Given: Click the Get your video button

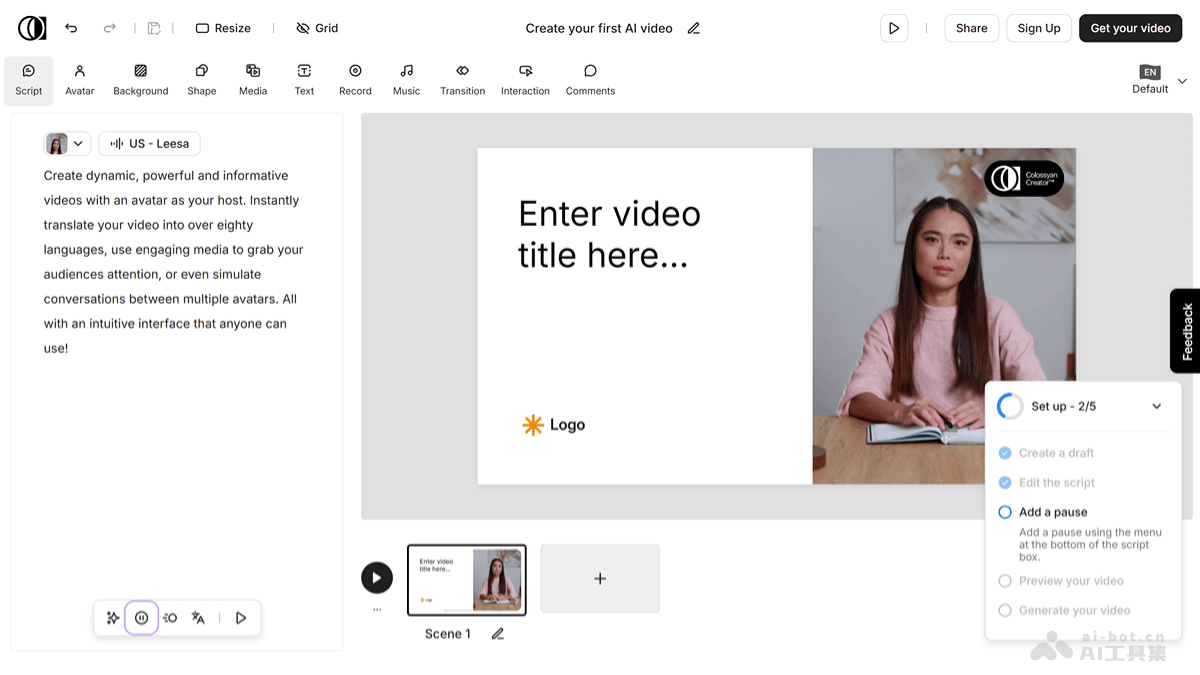Looking at the screenshot, I should [x=1130, y=28].
